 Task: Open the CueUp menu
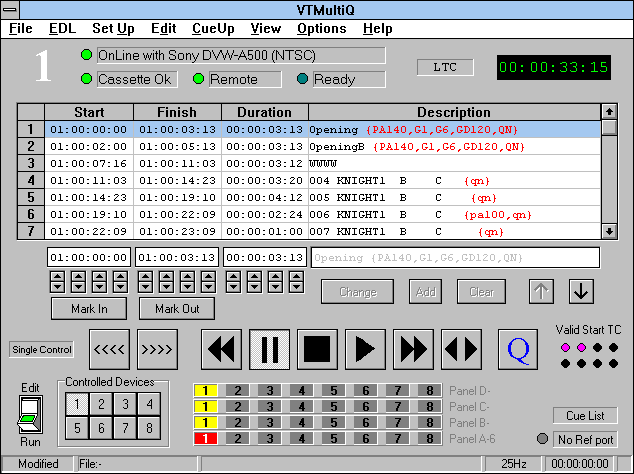pos(213,29)
